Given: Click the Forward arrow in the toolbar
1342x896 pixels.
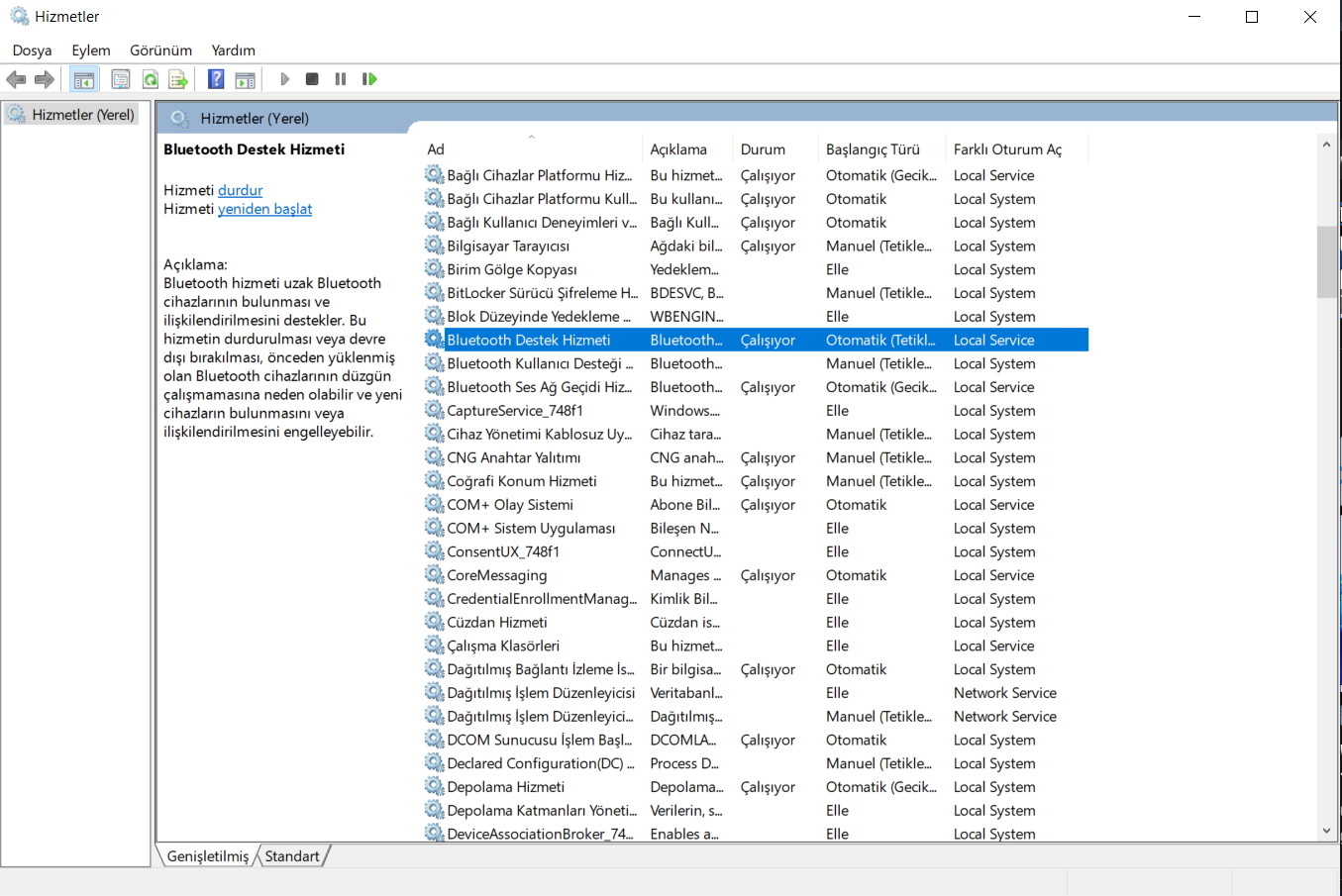Looking at the screenshot, I should [44, 79].
